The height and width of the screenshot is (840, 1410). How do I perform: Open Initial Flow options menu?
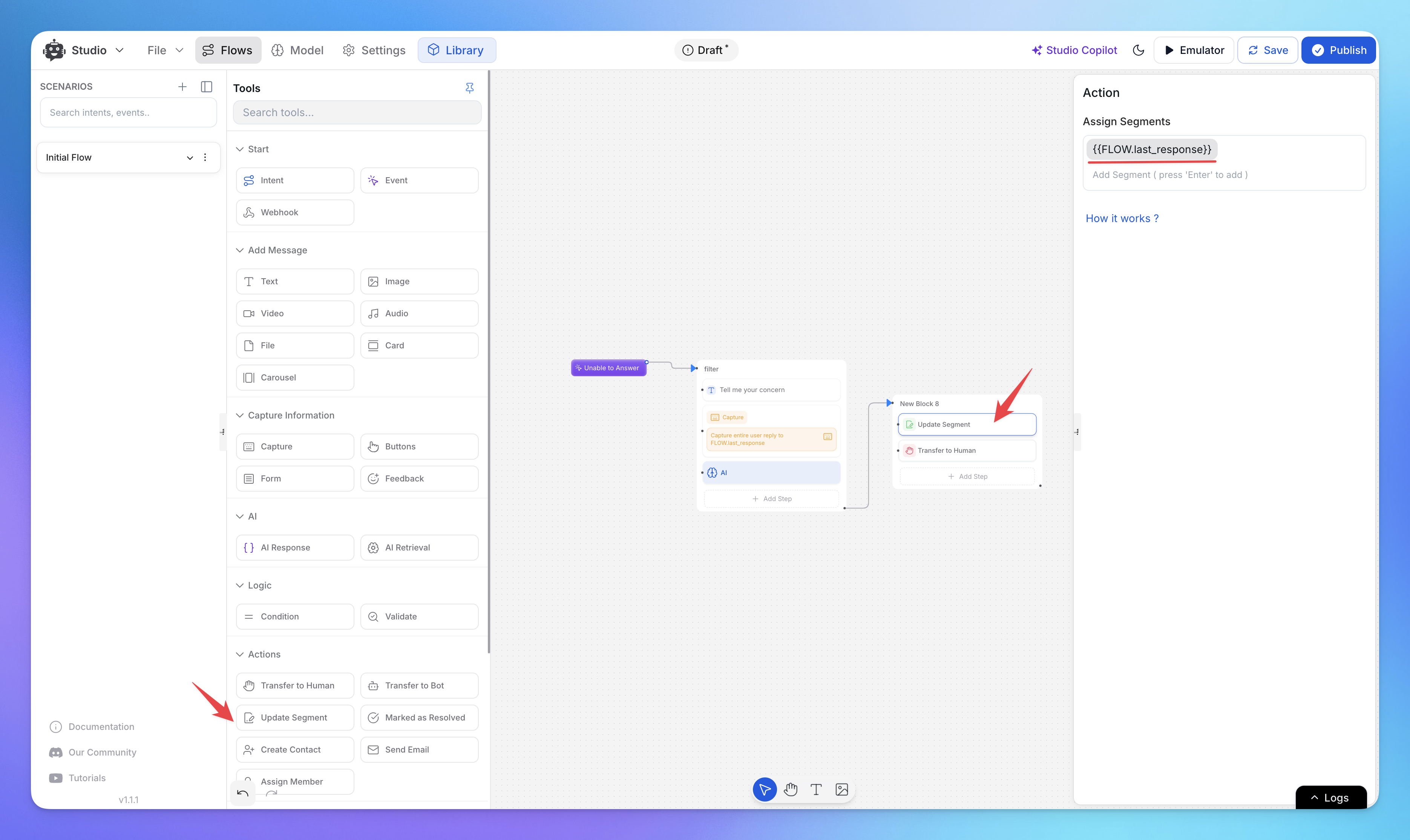(205, 157)
